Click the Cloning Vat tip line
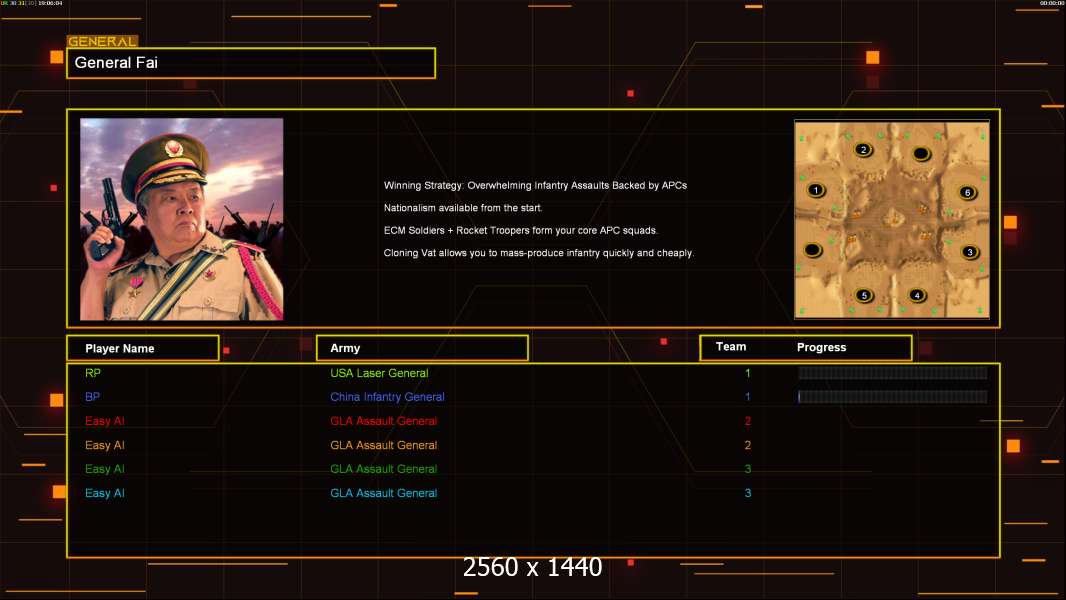This screenshot has width=1066, height=600. pos(538,253)
